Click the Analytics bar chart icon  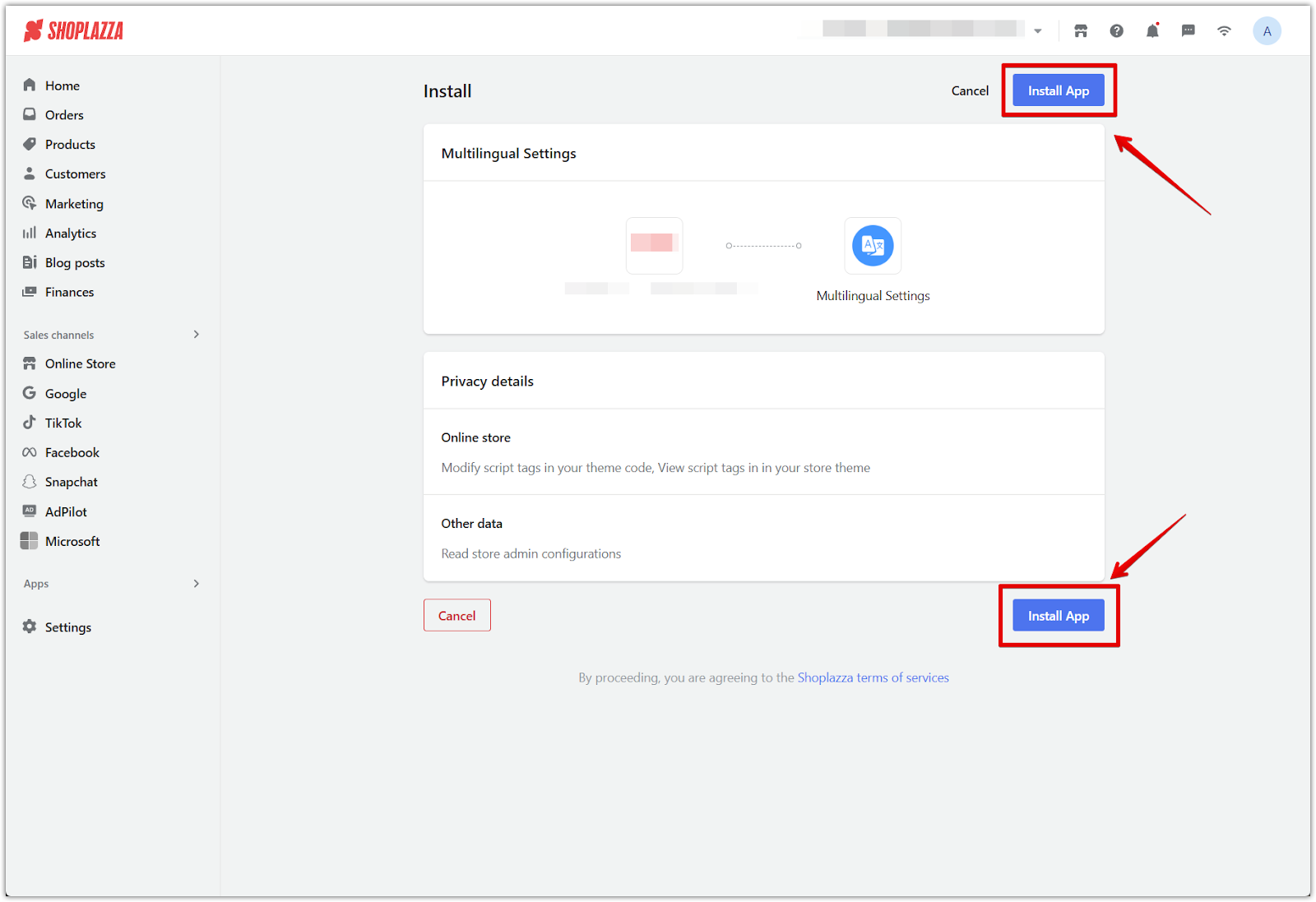tap(30, 233)
